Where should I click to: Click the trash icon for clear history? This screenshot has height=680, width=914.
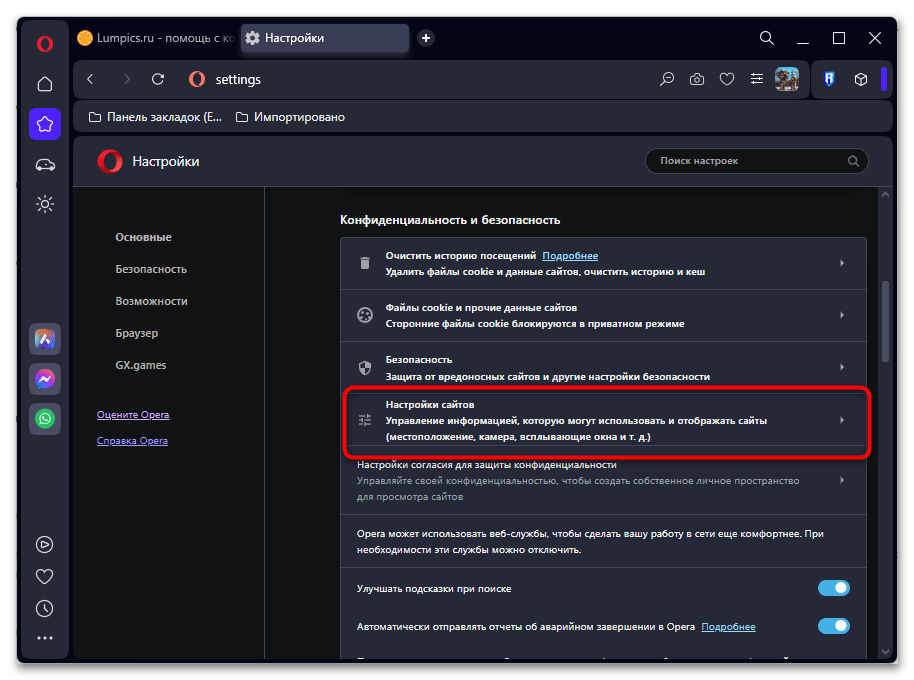pyautogui.click(x=365, y=263)
